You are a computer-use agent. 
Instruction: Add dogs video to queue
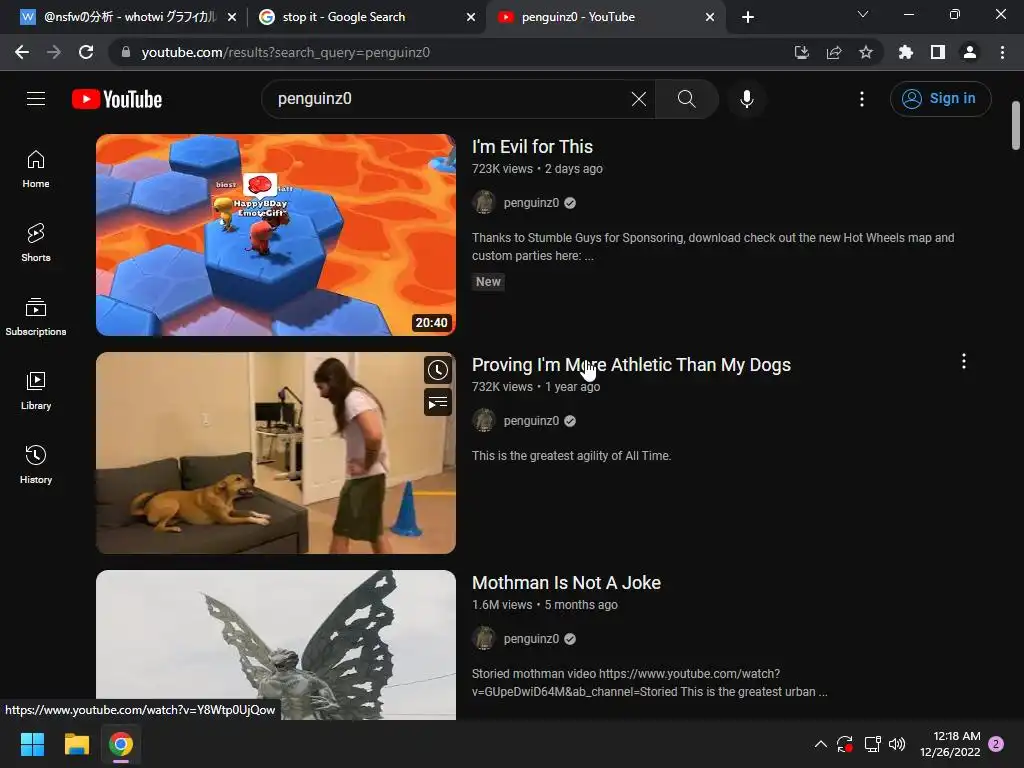438,402
